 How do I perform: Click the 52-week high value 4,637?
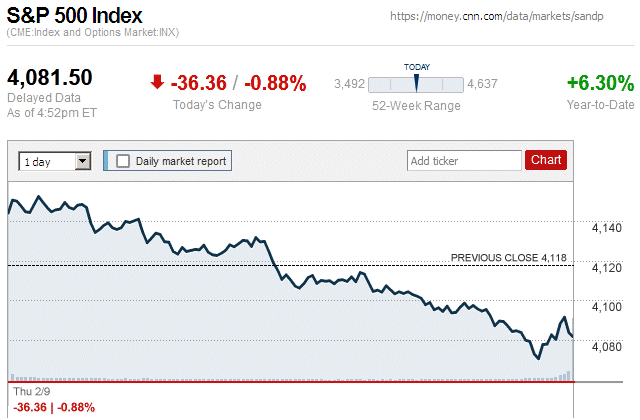click(482, 84)
